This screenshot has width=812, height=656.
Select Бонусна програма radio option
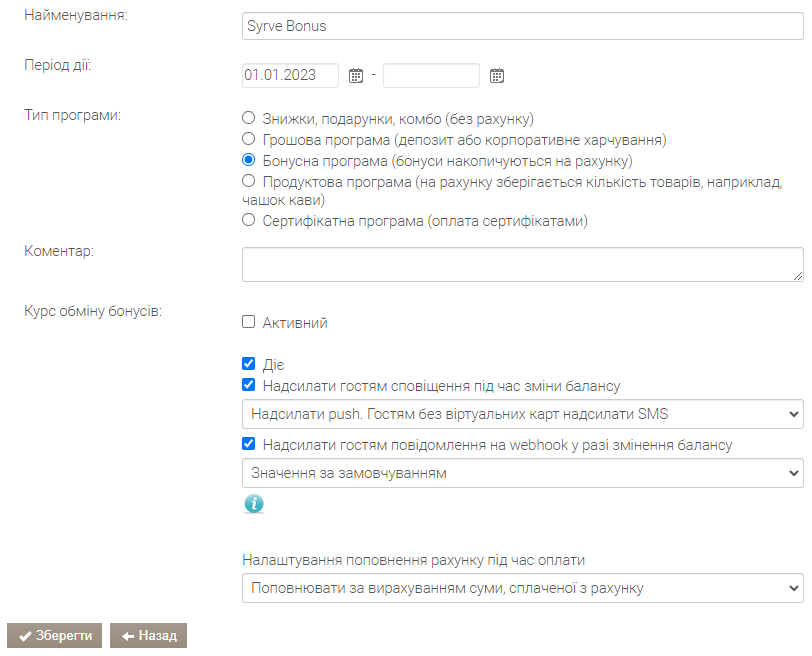pos(249,160)
